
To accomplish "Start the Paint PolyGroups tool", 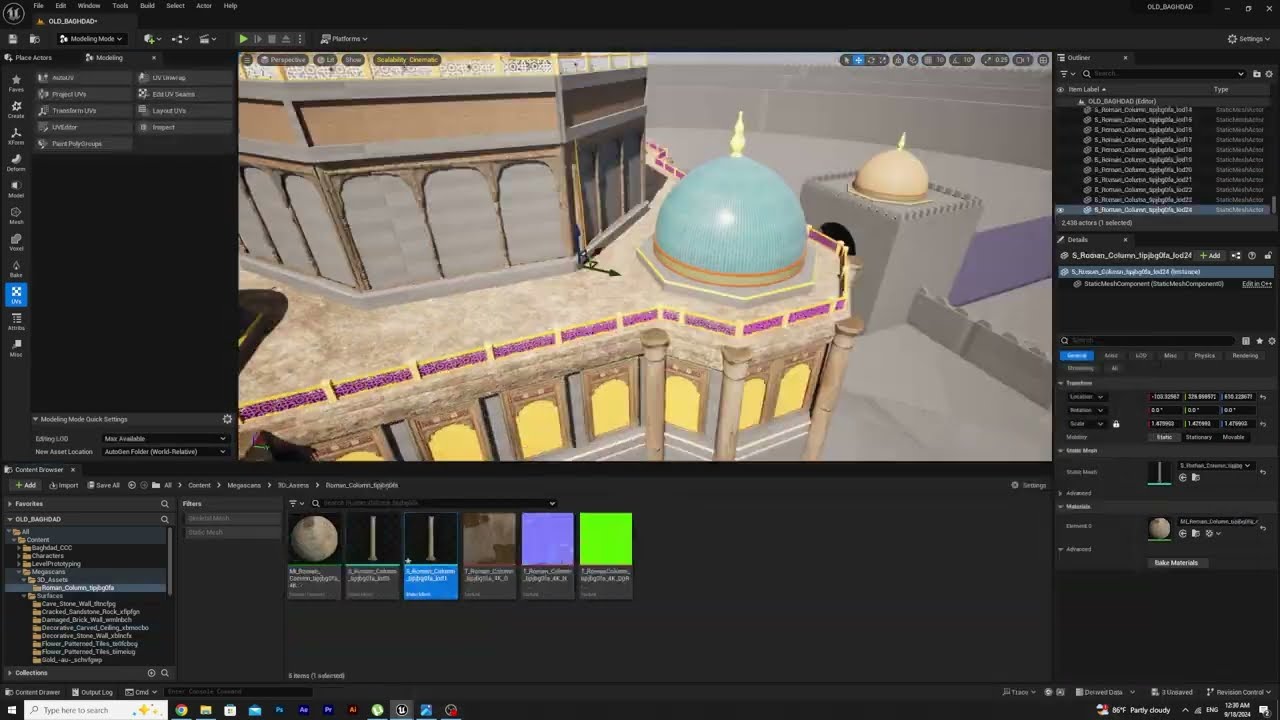I will coord(84,144).
